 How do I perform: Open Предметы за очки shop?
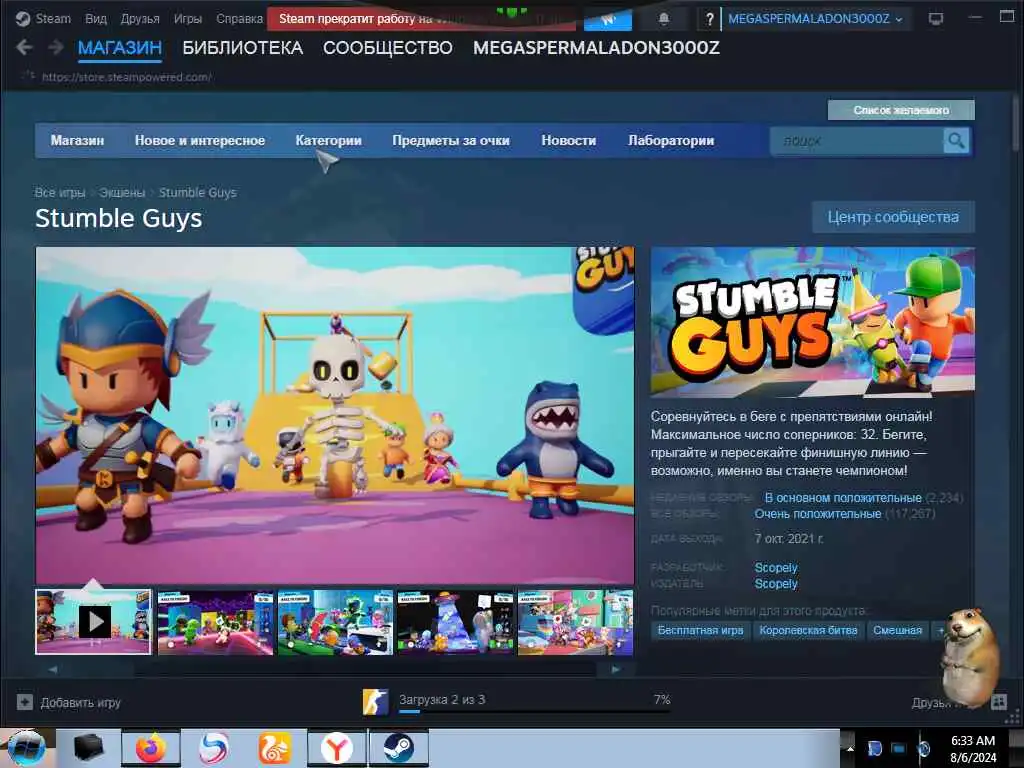click(451, 140)
